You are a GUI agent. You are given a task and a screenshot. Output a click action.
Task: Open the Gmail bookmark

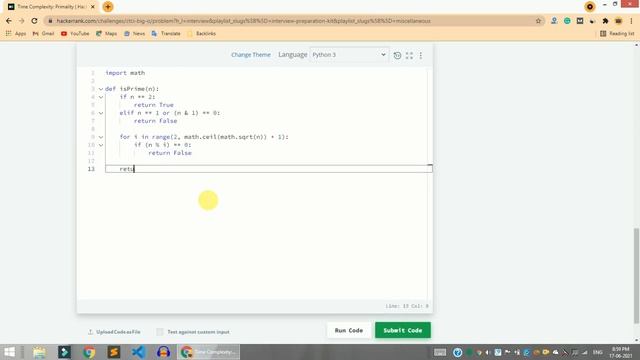pos(43,33)
